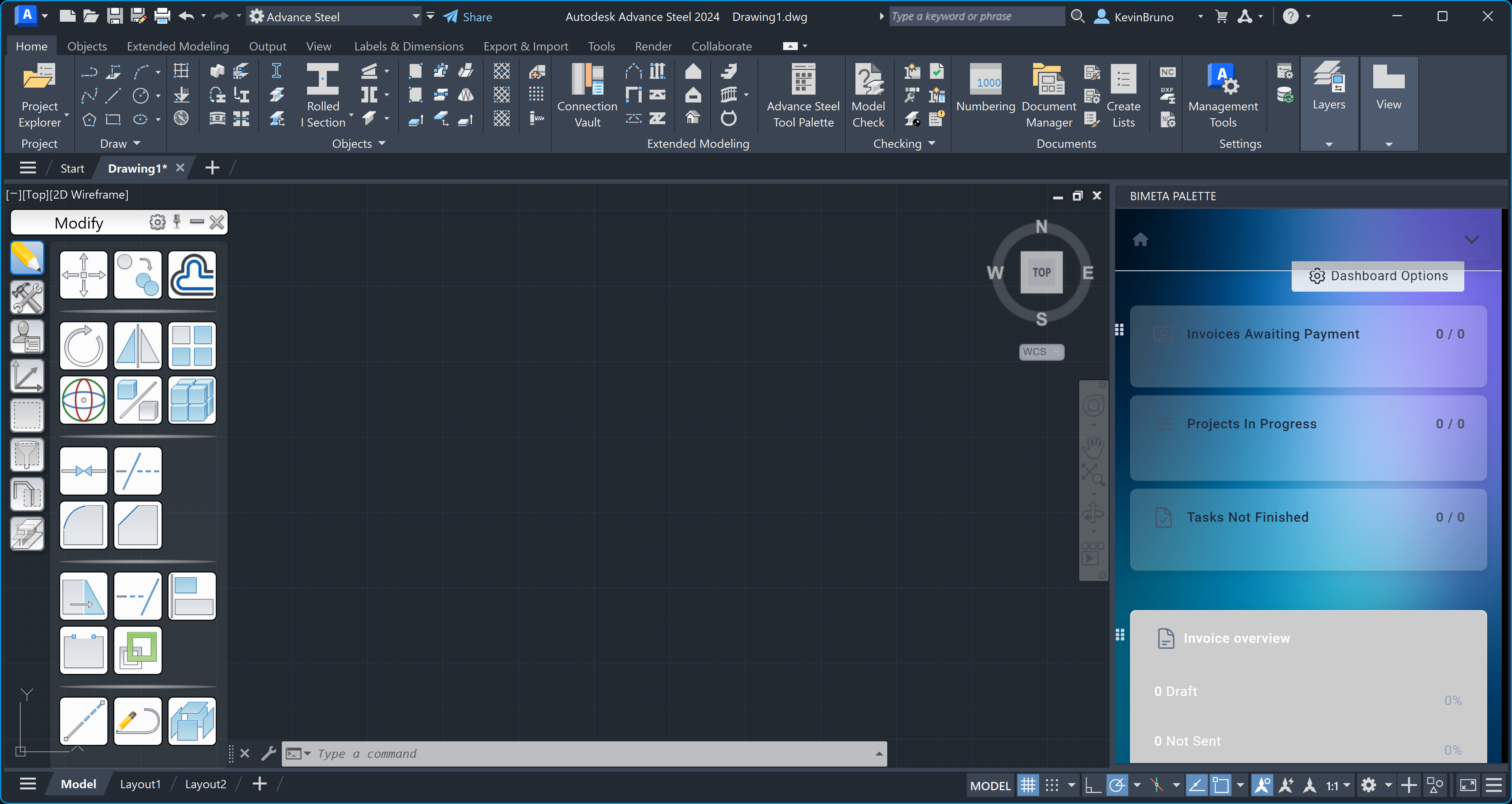1512x804 pixels.
Task: Select the Array tool in Modify palette
Action: 192,346
